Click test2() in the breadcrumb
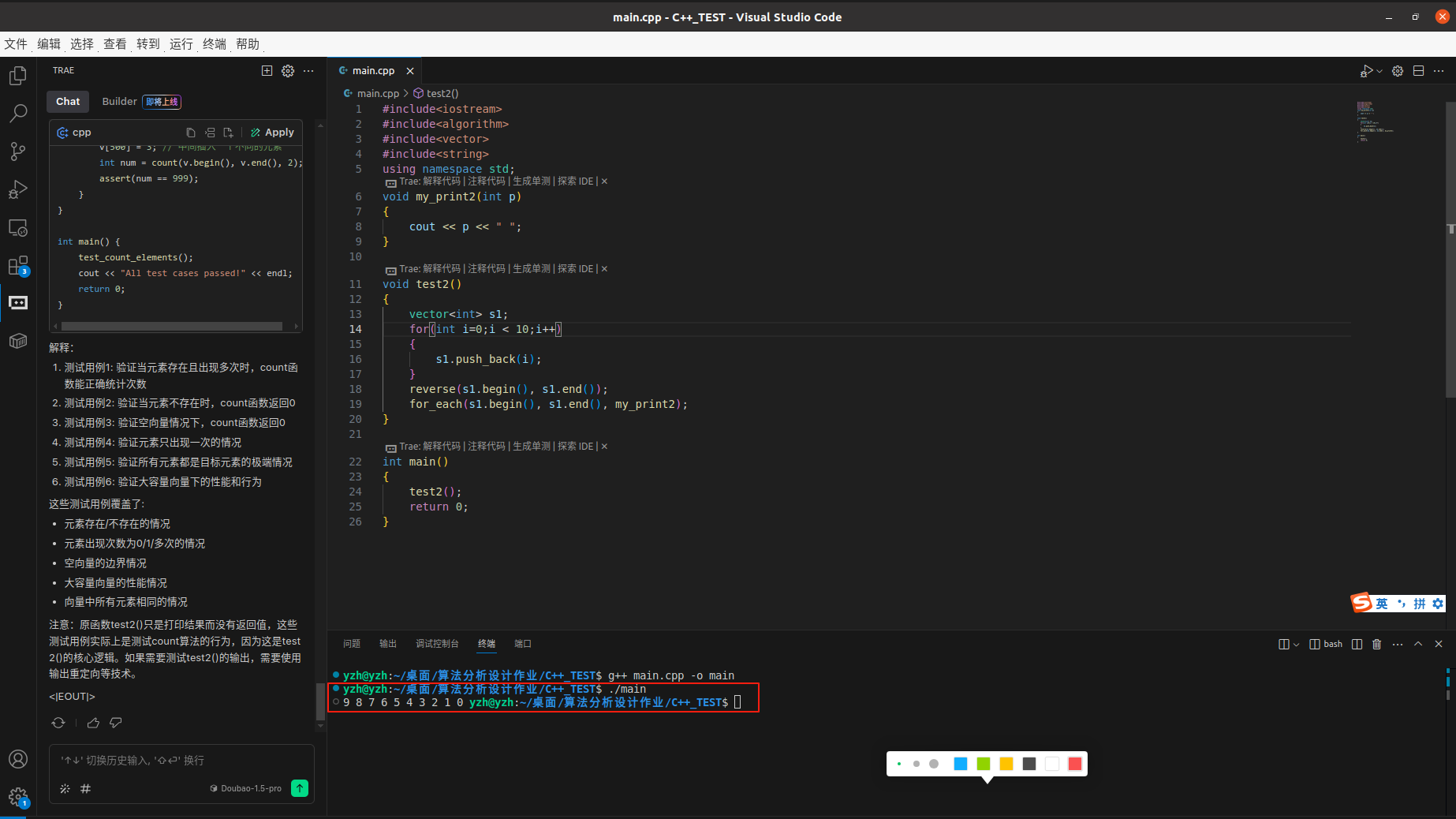This screenshot has width=1456, height=819. click(x=442, y=93)
